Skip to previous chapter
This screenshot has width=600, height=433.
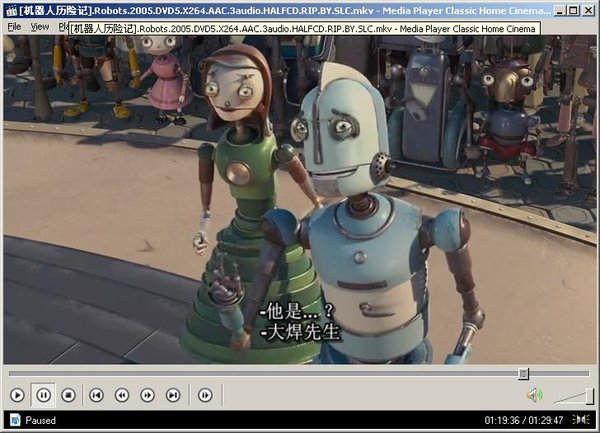(x=96, y=395)
